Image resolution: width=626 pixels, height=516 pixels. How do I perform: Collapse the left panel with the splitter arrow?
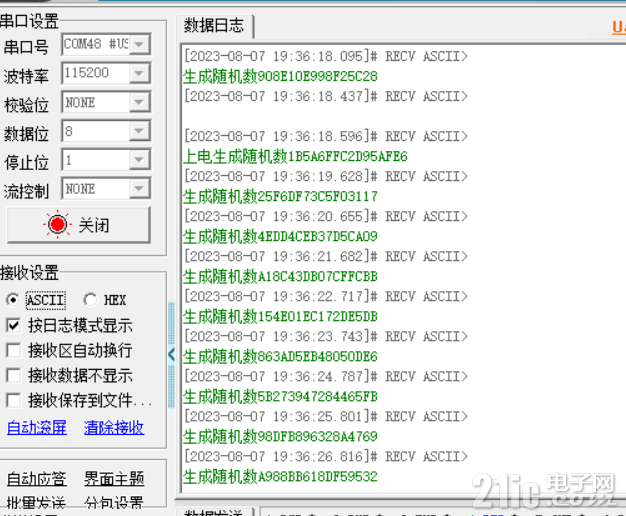[172, 354]
